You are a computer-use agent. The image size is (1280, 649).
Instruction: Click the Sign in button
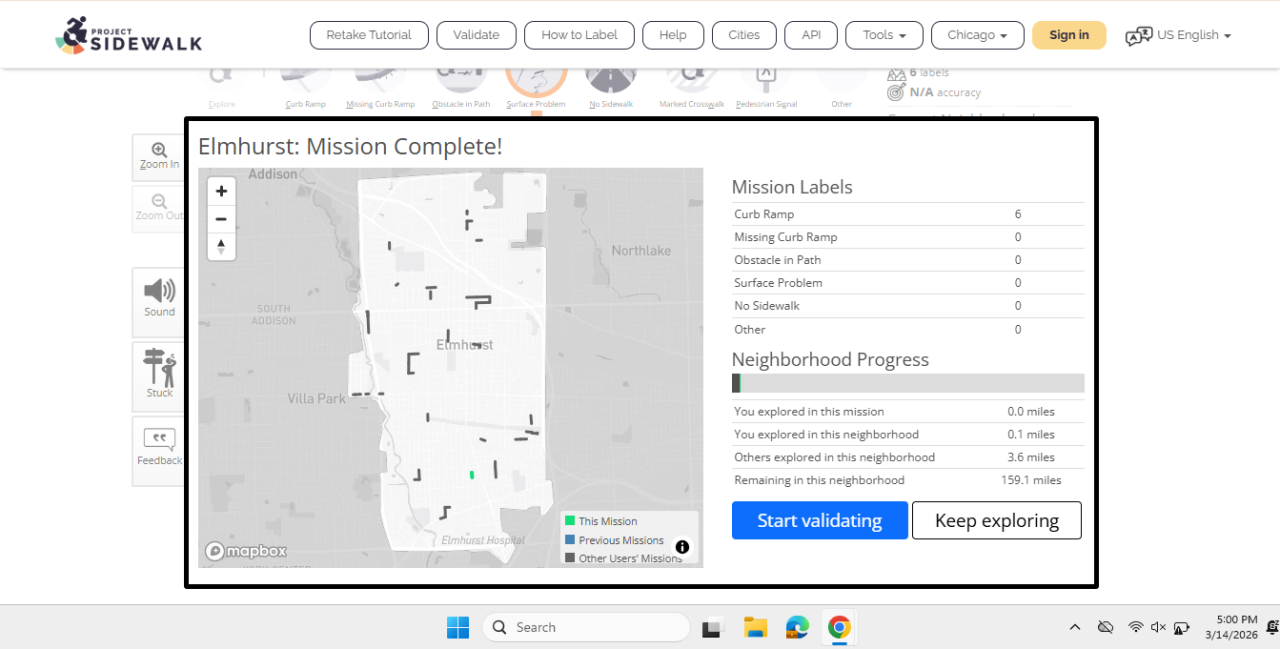tap(1069, 35)
